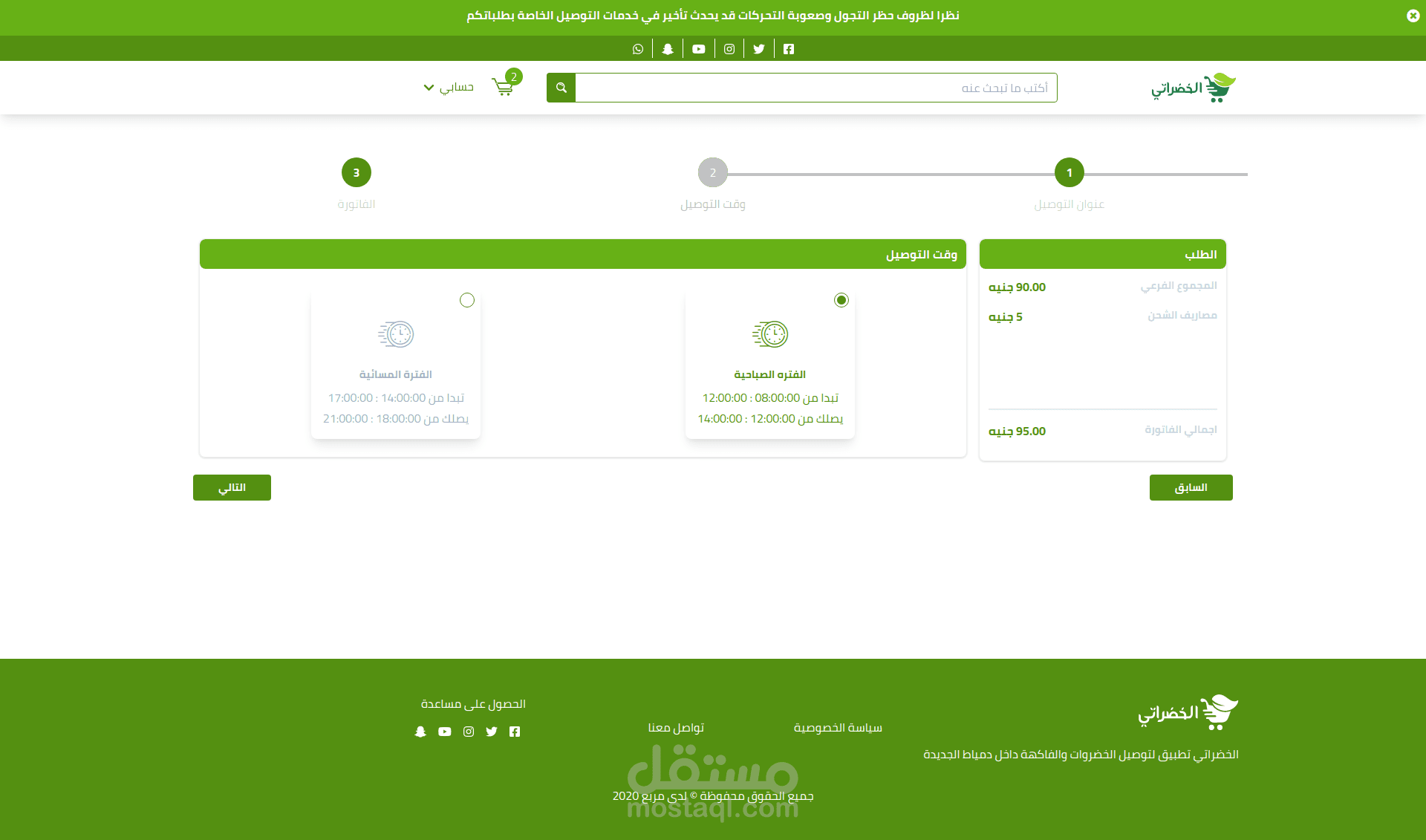This screenshot has height=840, width=1426.
Task: Close the green announcement banner
Action: pos(1413,16)
